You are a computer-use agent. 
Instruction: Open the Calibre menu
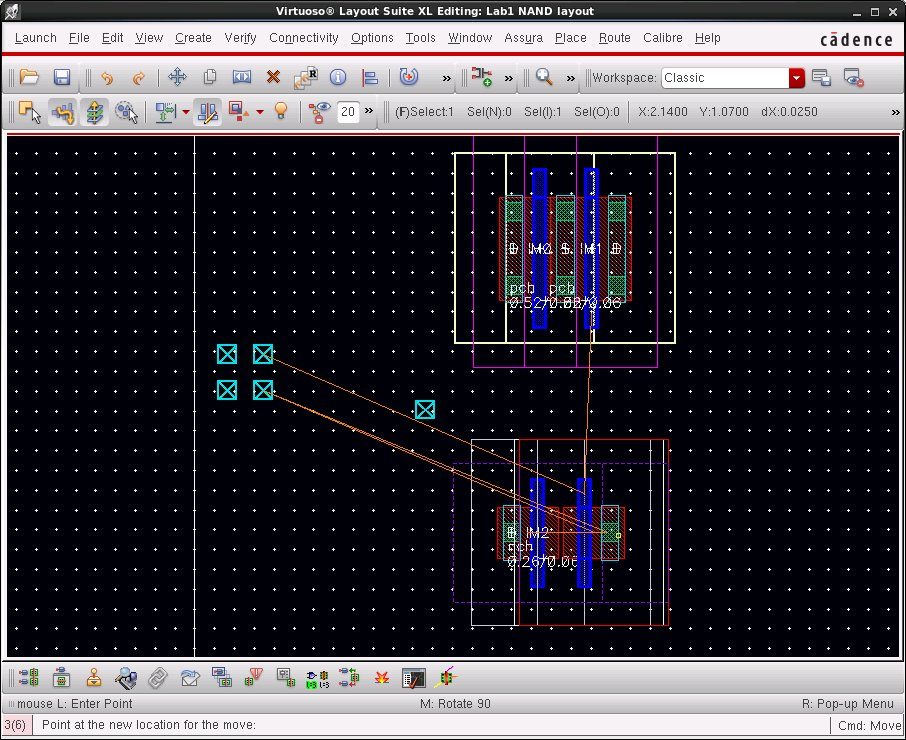coord(663,38)
